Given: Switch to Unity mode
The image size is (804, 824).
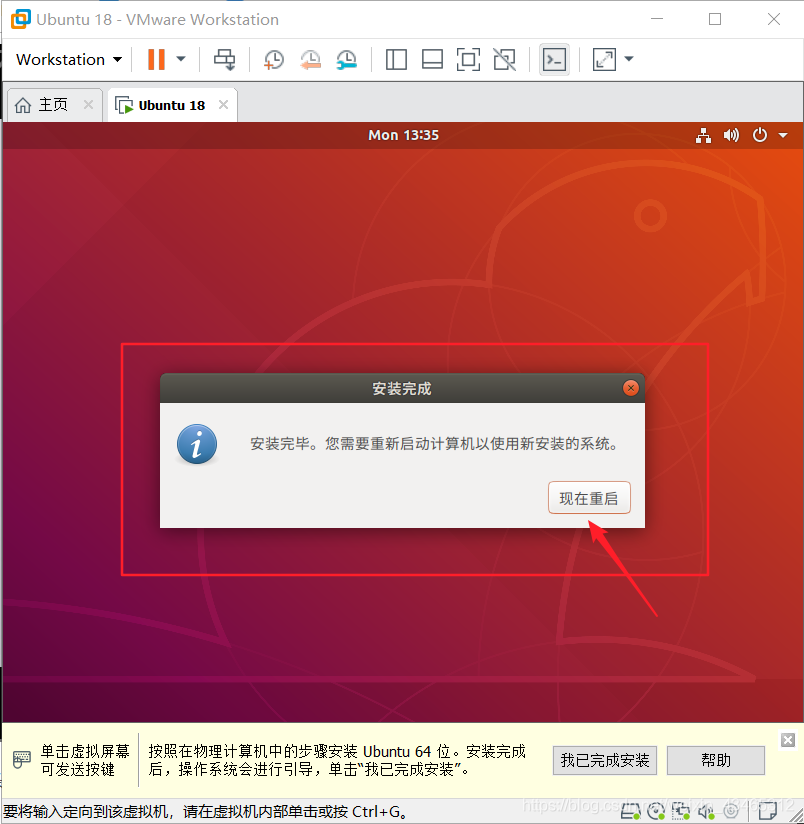Looking at the screenshot, I should coord(504,59).
